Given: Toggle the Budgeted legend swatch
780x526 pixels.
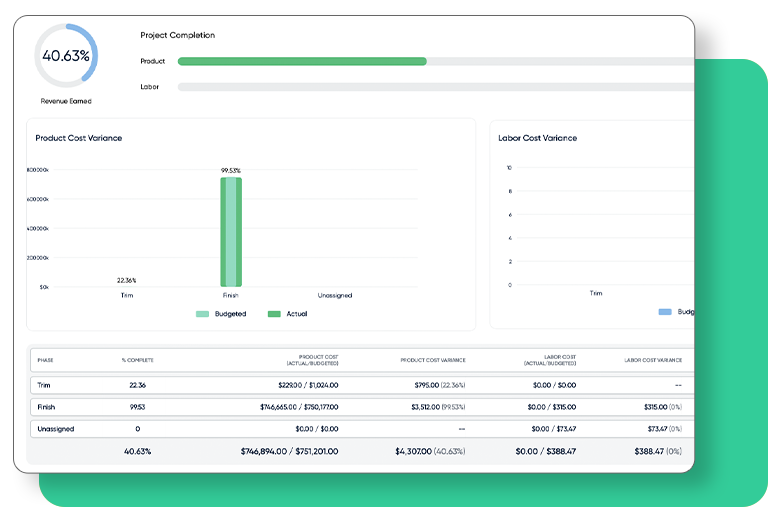Looking at the screenshot, I should point(202,314).
